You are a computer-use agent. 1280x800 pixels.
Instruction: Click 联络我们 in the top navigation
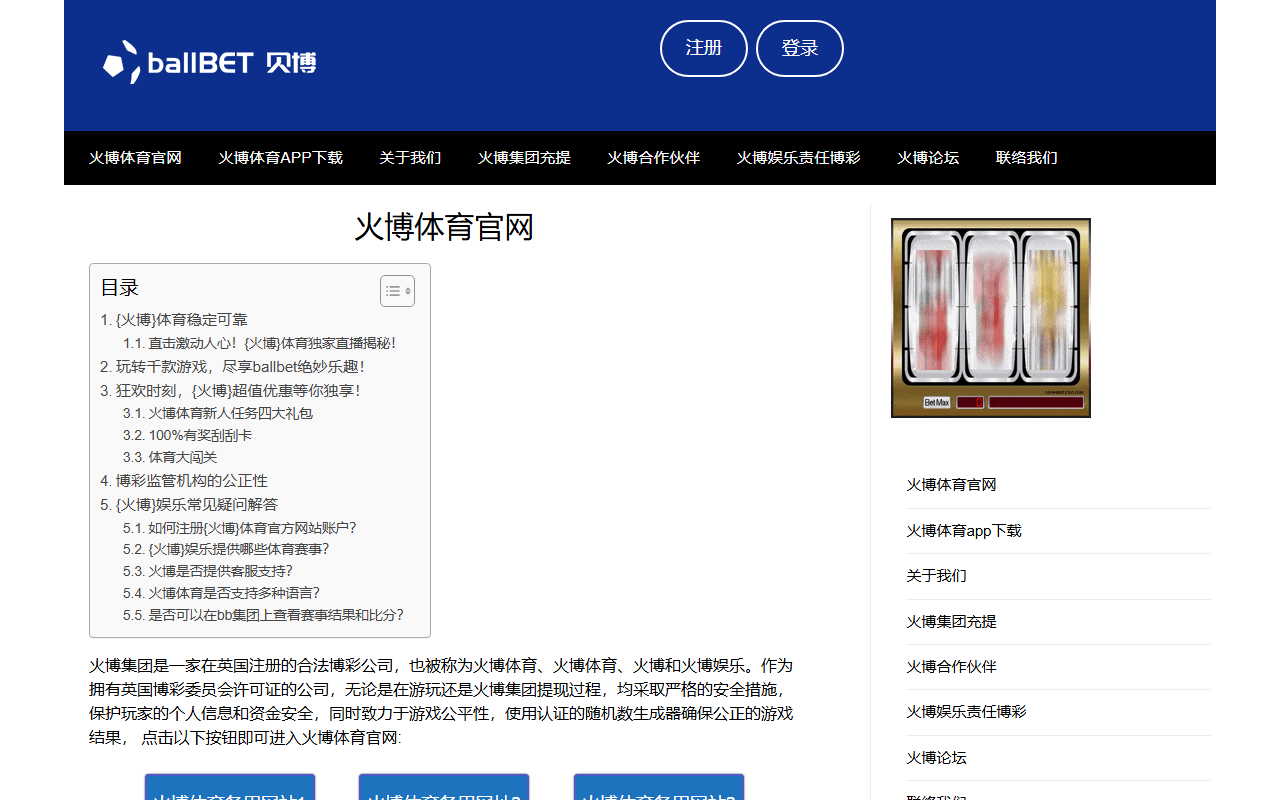click(x=1027, y=158)
